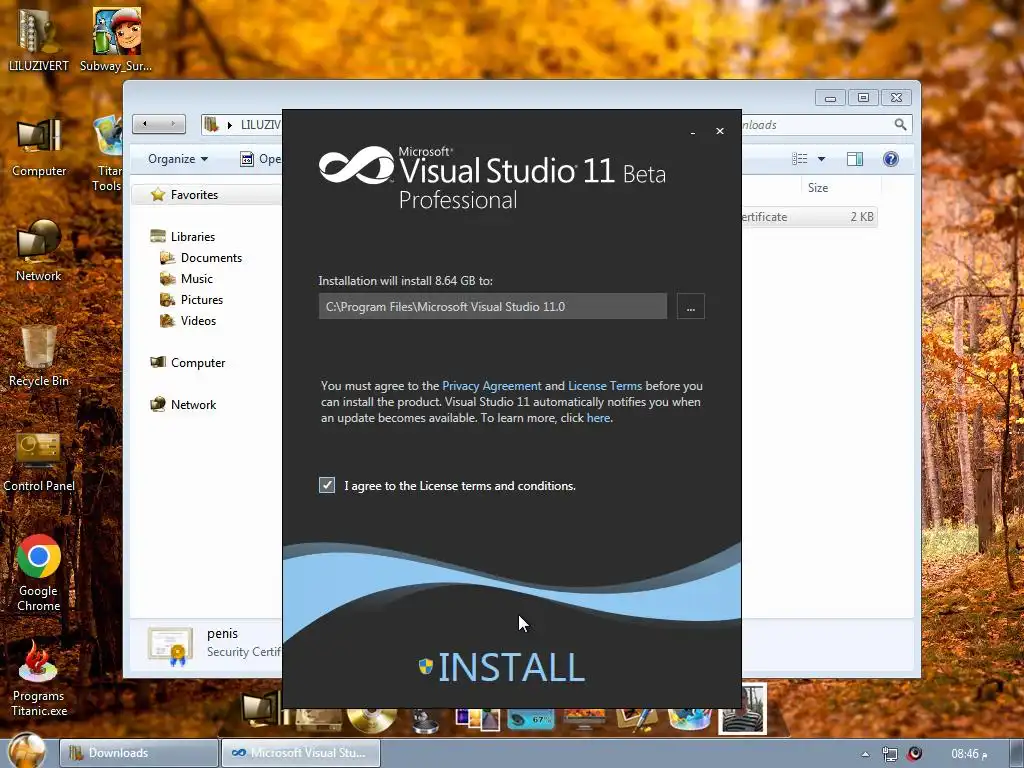The height and width of the screenshot is (768, 1024).
Task: Select Favorites in the navigation pane
Action: pyautogui.click(x=194, y=195)
